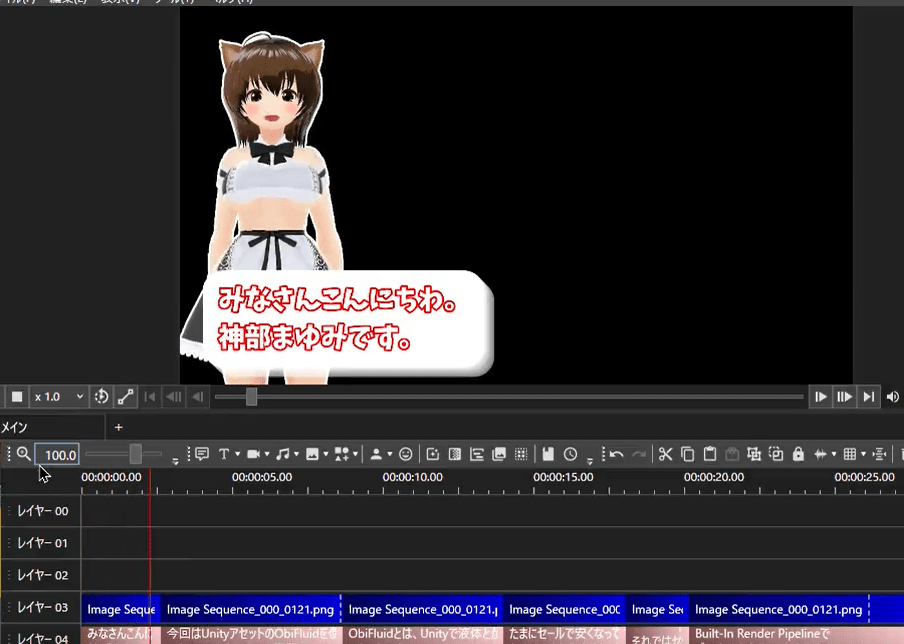This screenshot has height=644, width=904.
Task: Open the waveform options dropdown arrow
Action: 834,454
